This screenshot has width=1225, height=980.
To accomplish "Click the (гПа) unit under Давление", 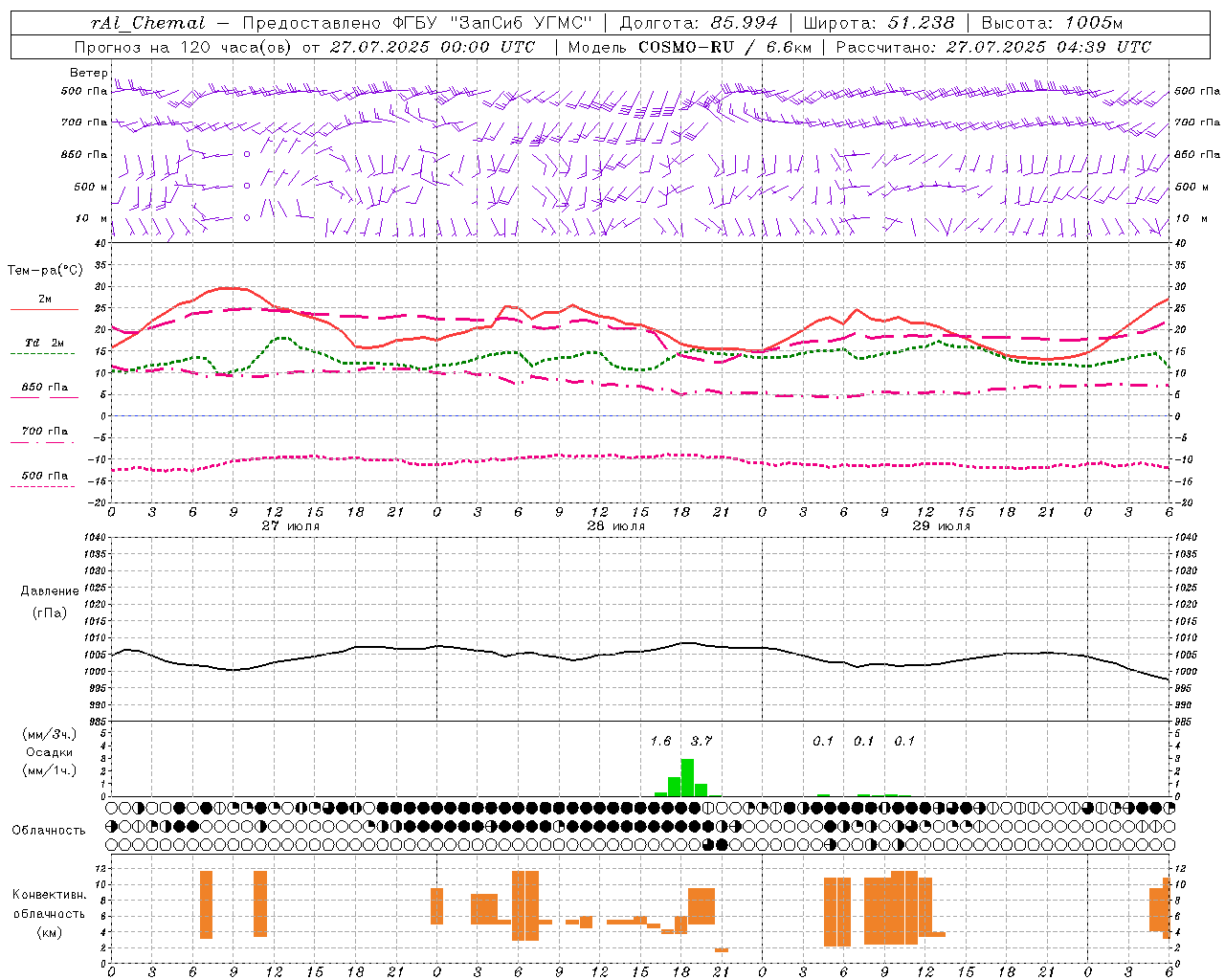I will [50, 613].
